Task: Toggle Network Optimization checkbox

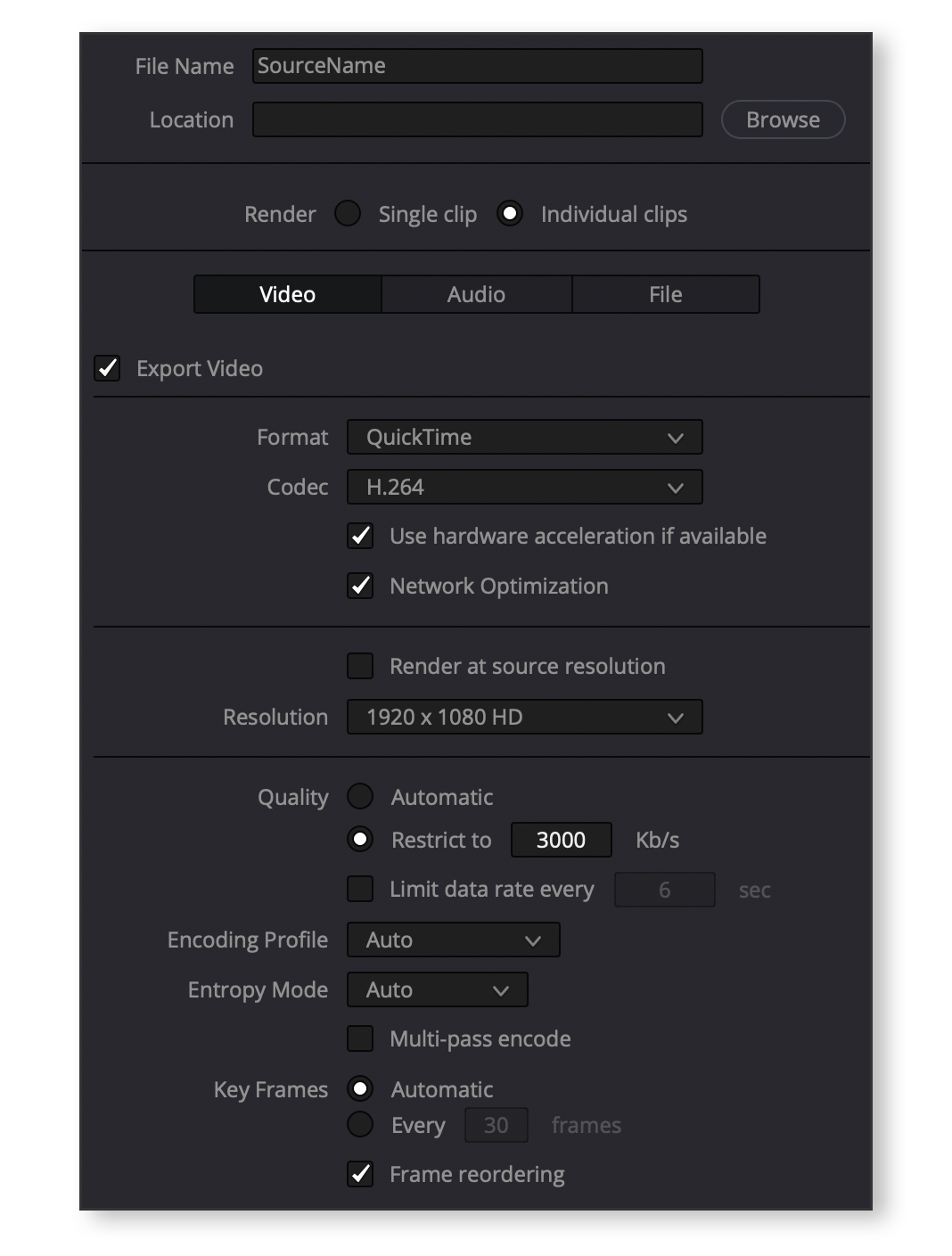Action: click(360, 586)
